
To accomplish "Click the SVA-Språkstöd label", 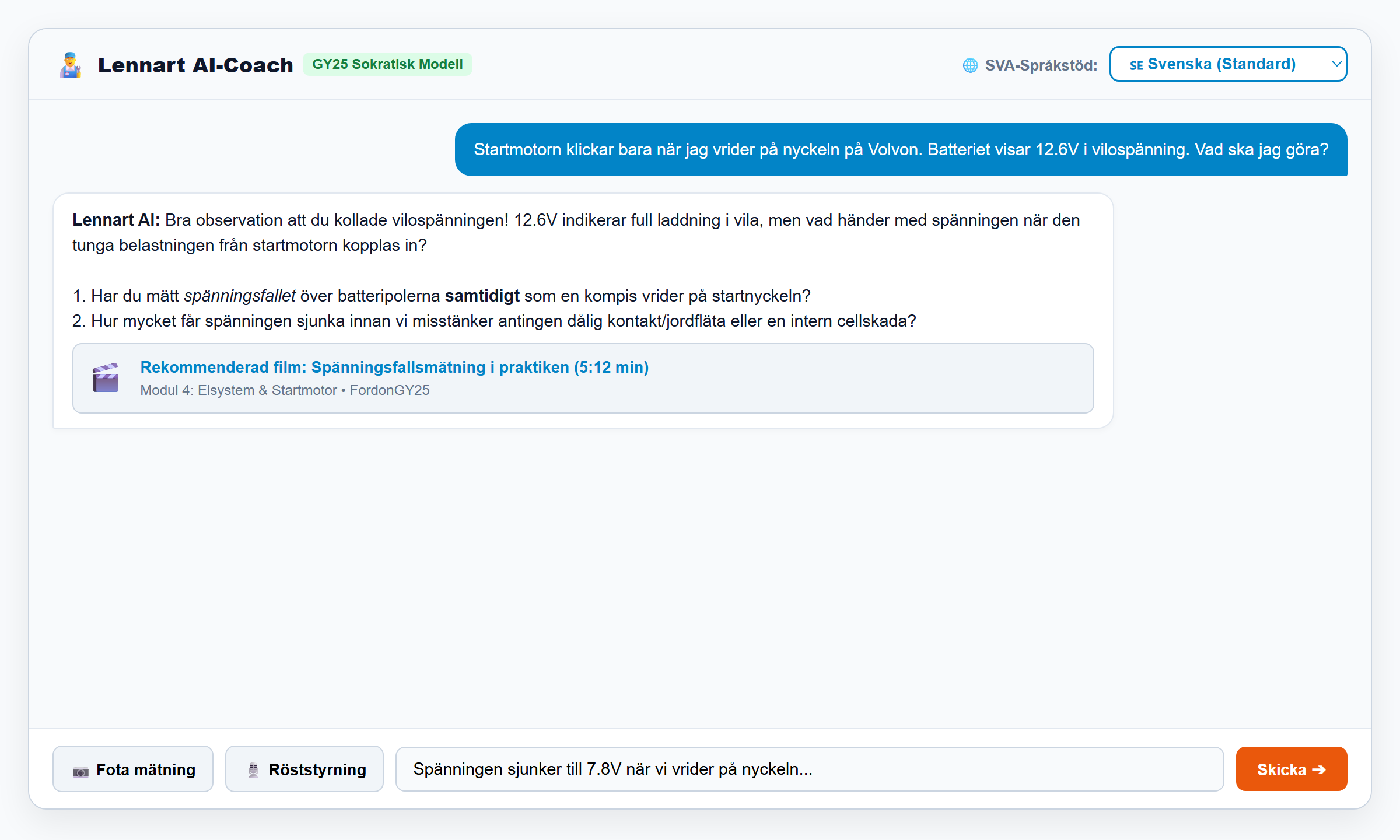I will [1041, 65].
